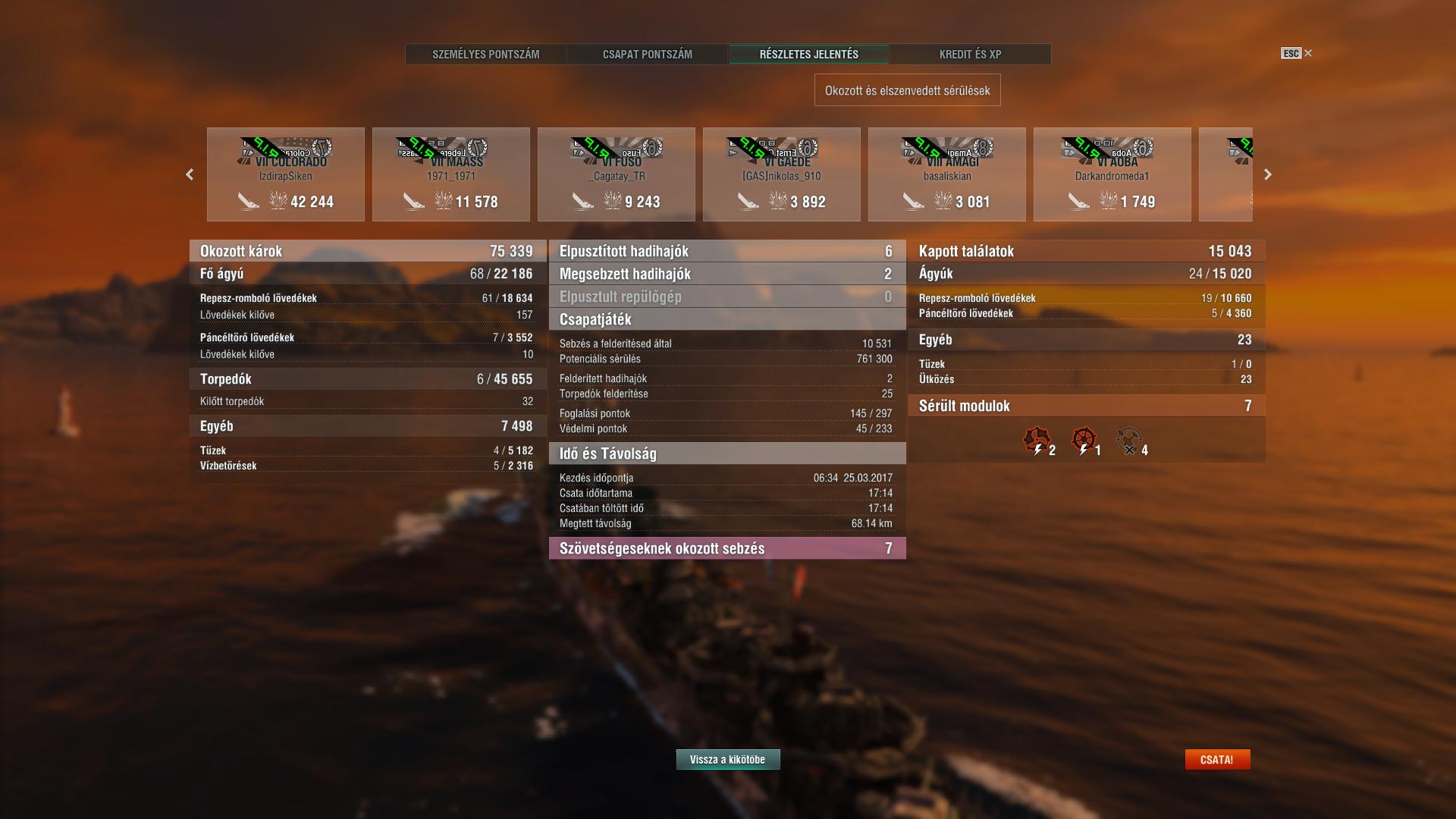Open the Személyes Pontszám tab
1456x819 pixels.
(486, 54)
